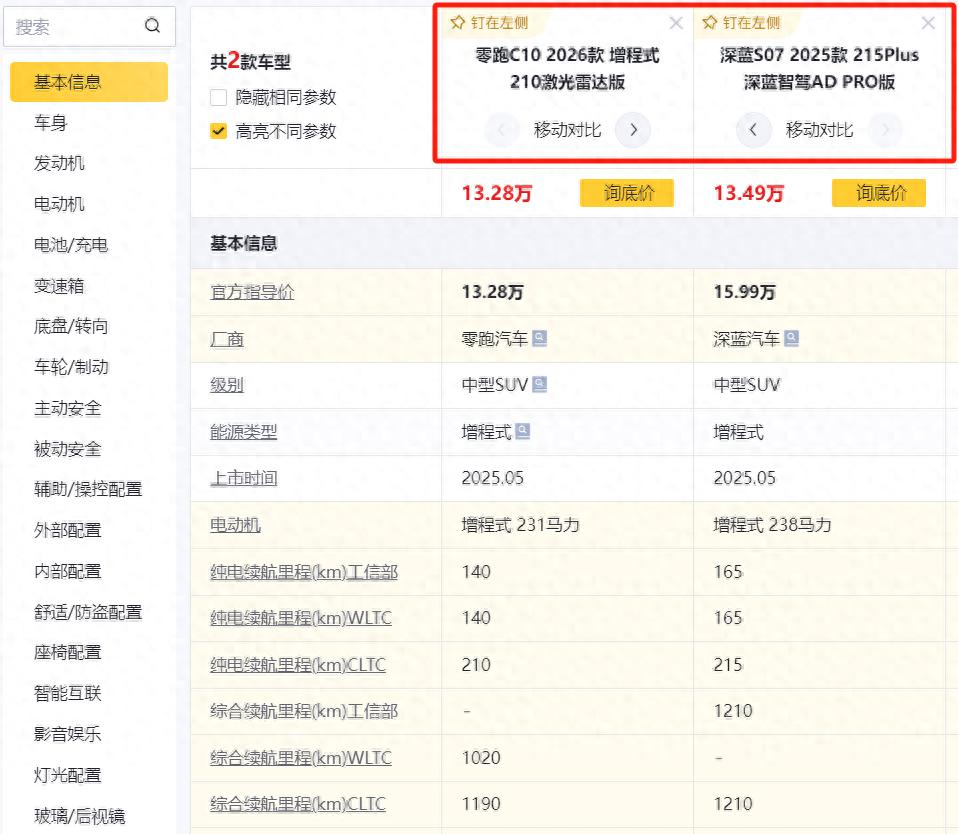958x834 pixels.
Task: Open 综合续航里程(km)WLTC link
Action: pos(301,758)
